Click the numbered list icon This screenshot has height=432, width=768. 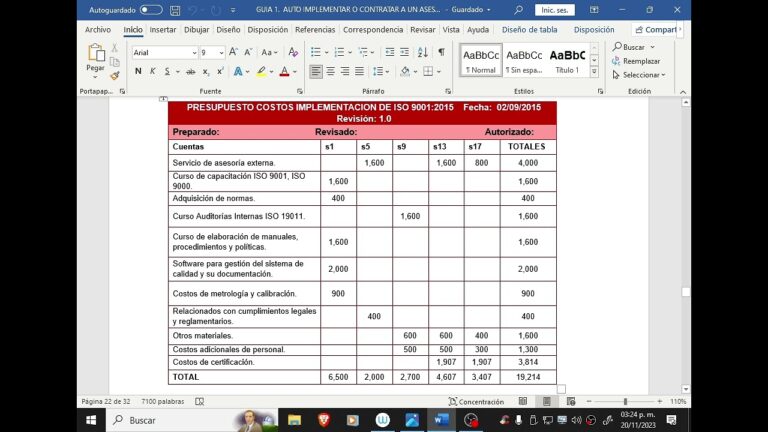pyautogui.click(x=339, y=52)
